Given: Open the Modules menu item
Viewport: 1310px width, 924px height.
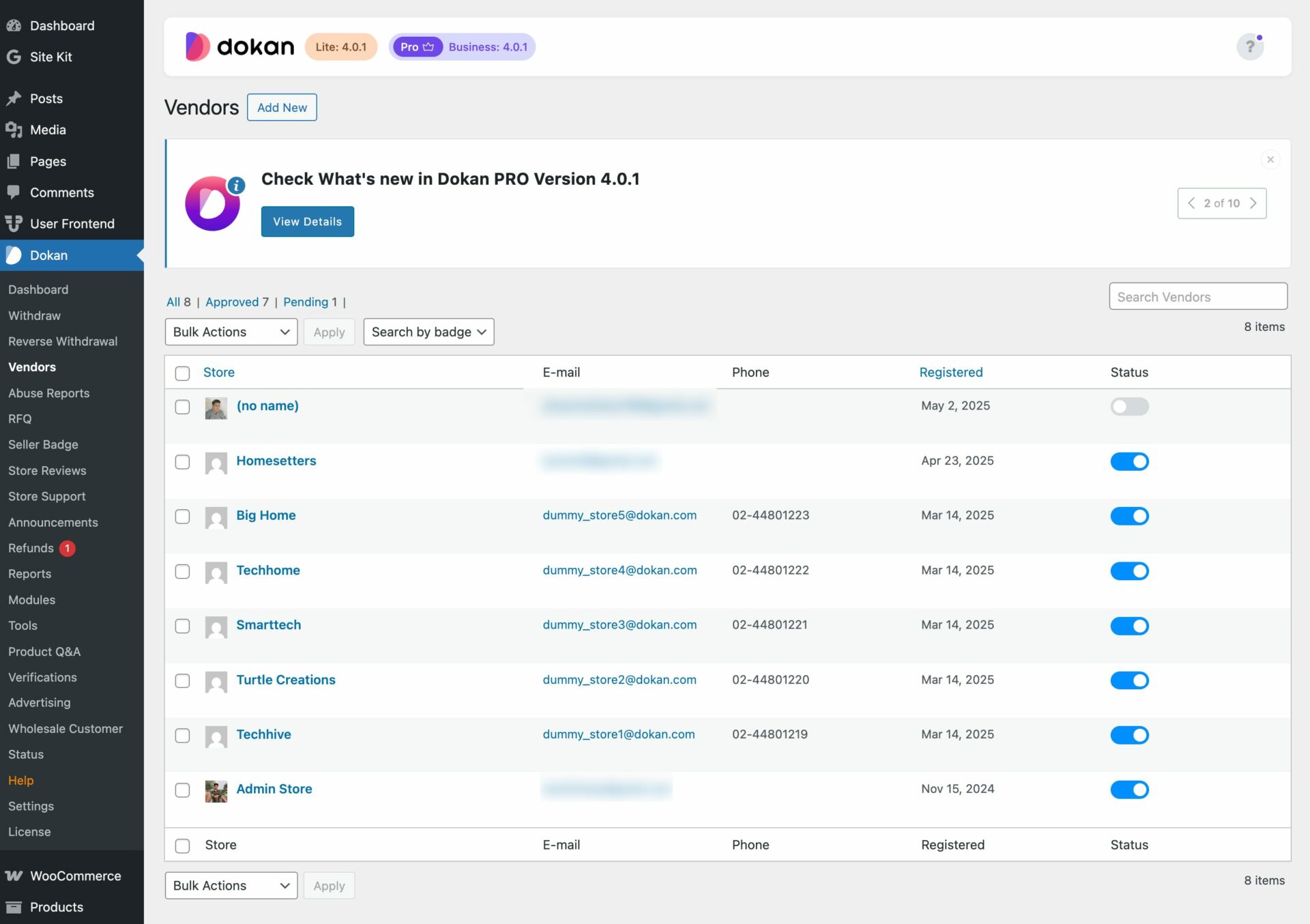Looking at the screenshot, I should pyautogui.click(x=31, y=600).
